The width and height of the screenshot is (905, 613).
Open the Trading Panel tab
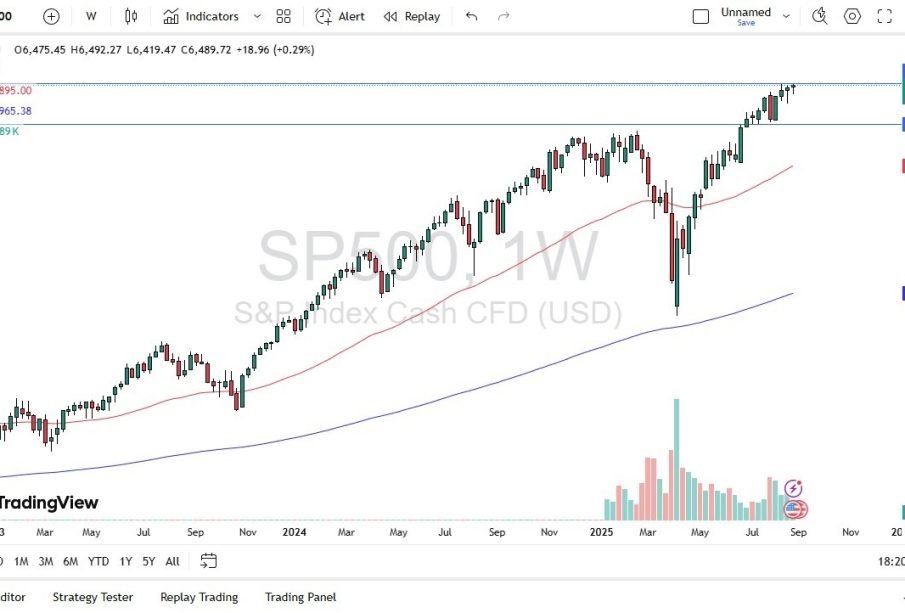(x=300, y=597)
